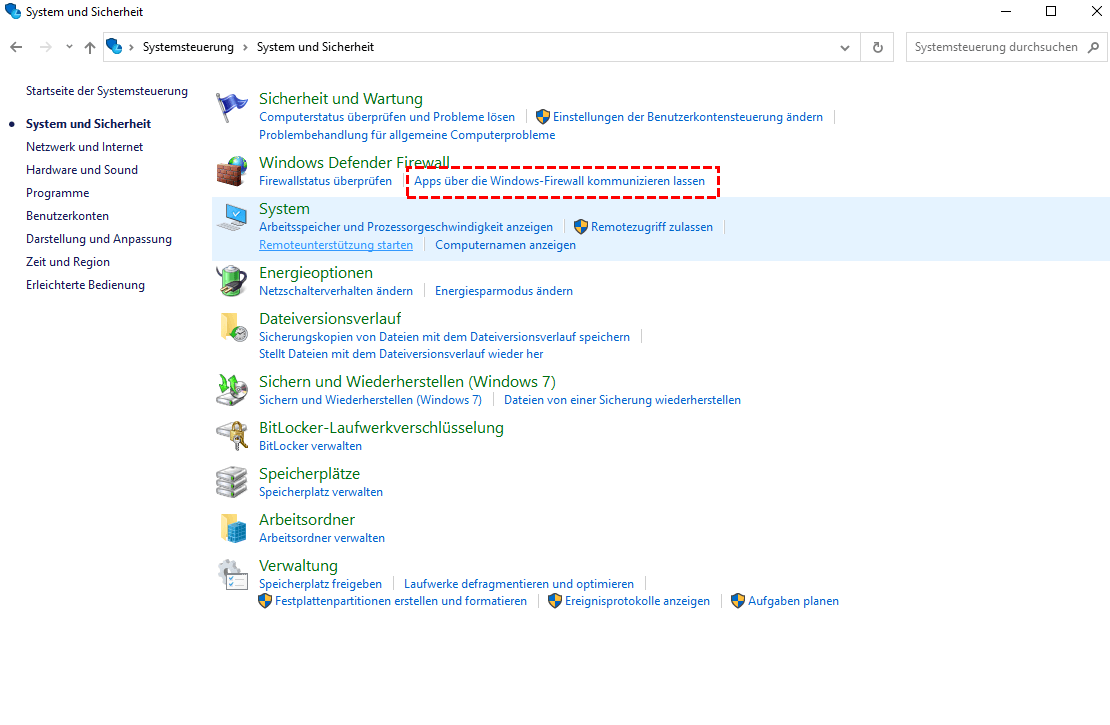1110x725 pixels.
Task: Click Systemsteuerung in the breadcrumb
Action: point(188,47)
